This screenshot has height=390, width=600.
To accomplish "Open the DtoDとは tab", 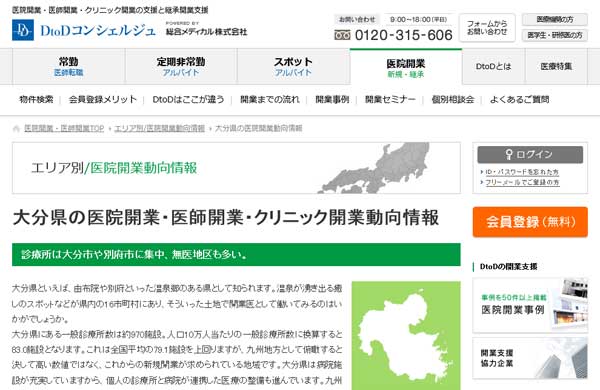I will click(494, 66).
